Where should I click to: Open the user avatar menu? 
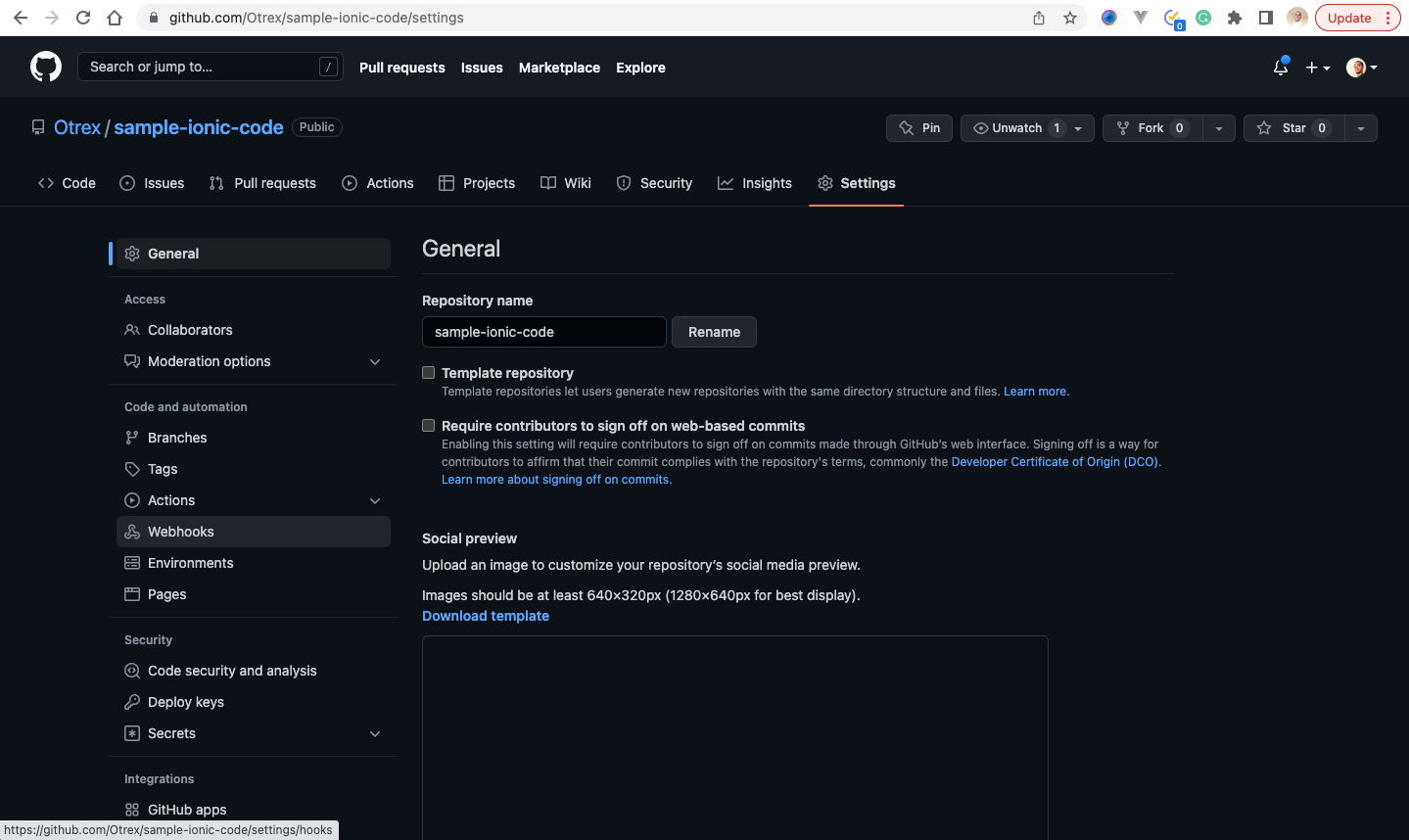point(1362,68)
